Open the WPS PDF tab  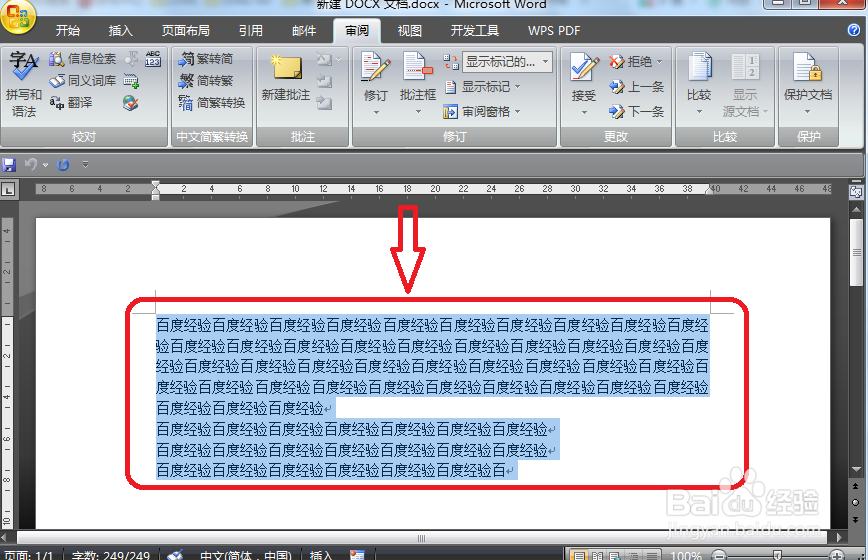click(x=554, y=30)
